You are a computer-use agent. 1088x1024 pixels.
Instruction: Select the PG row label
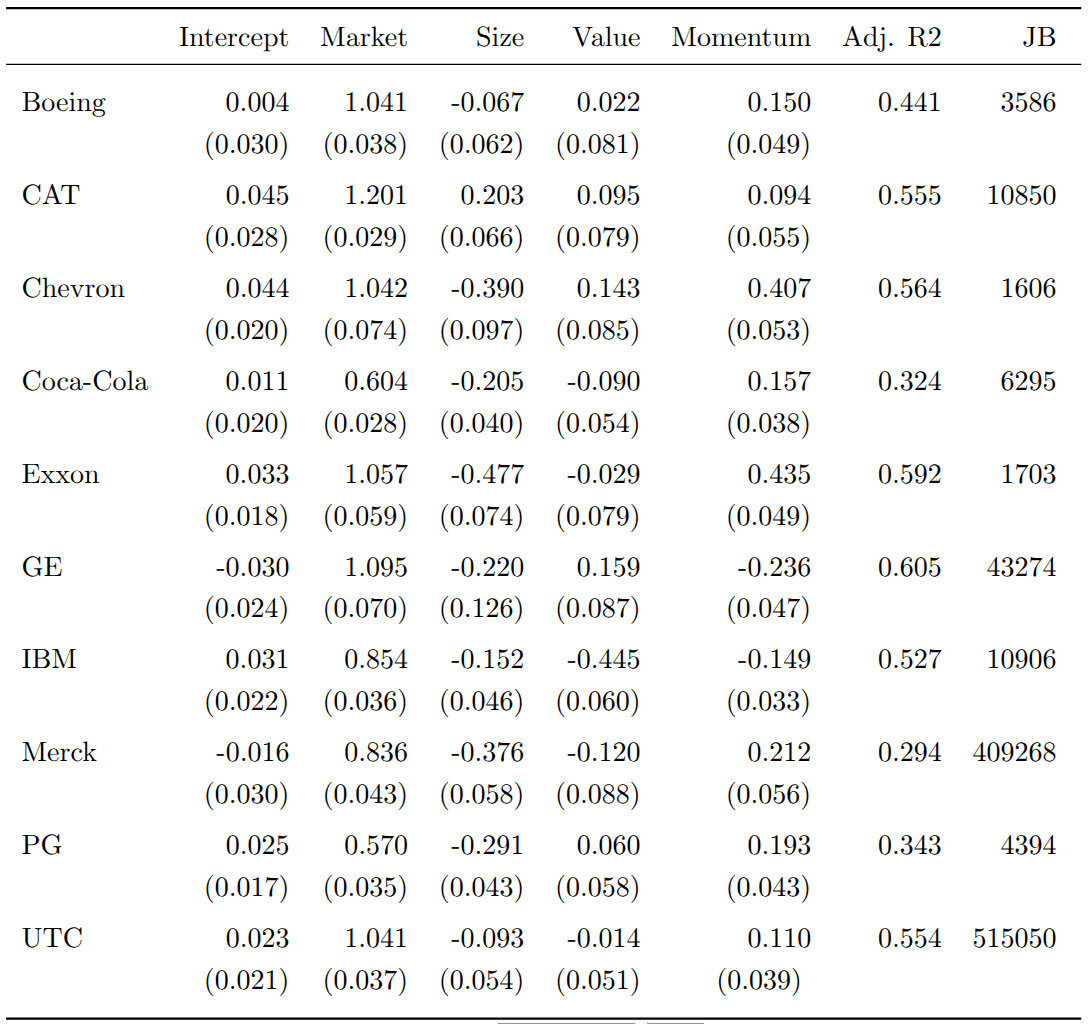[x=42, y=846]
